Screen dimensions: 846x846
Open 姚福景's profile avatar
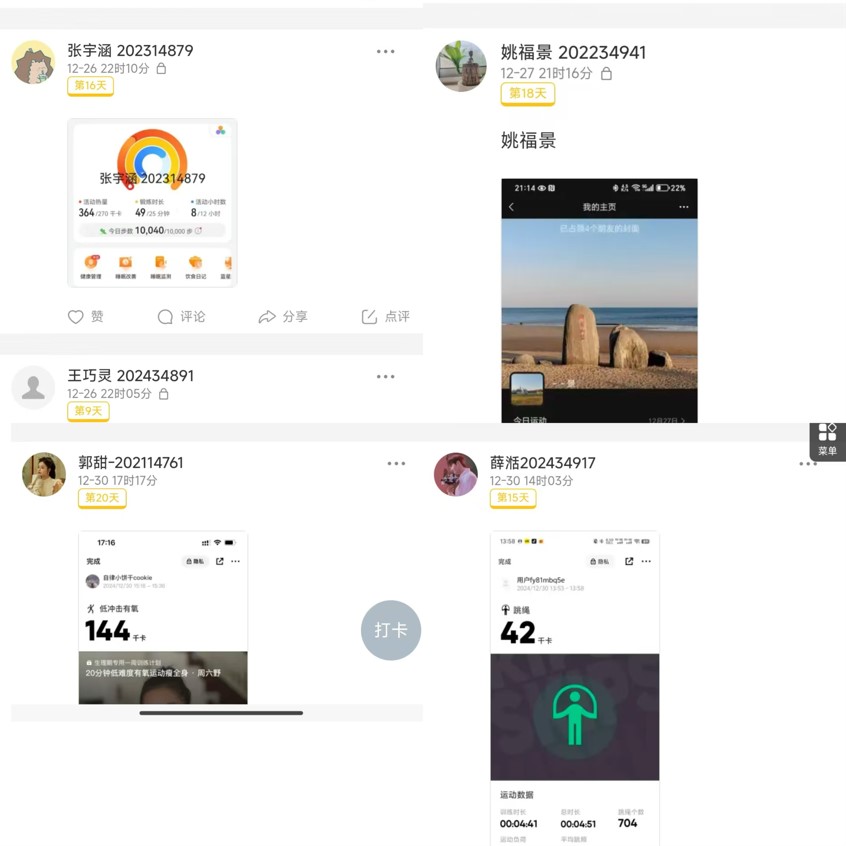(x=461, y=66)
